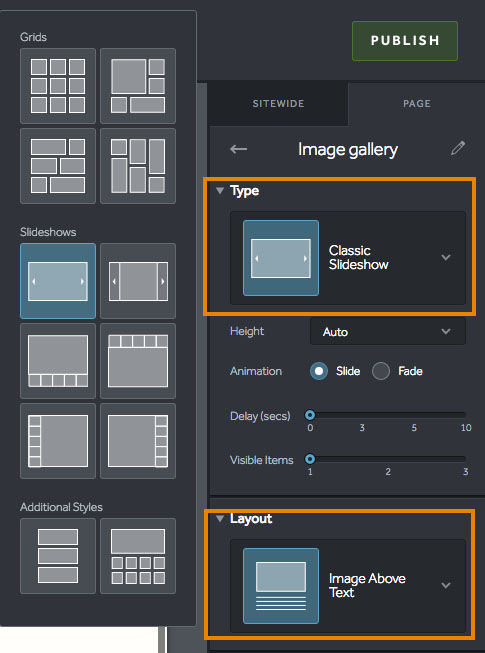485x653 pixels.
Task: Click the Publish button
Action: point(405,41)
